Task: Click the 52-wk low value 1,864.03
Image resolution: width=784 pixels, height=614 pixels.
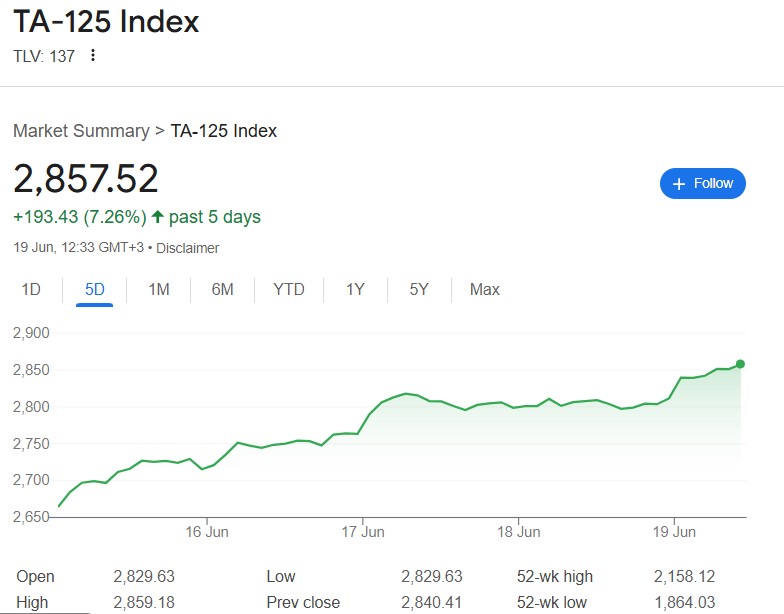Action: (684, 602)
